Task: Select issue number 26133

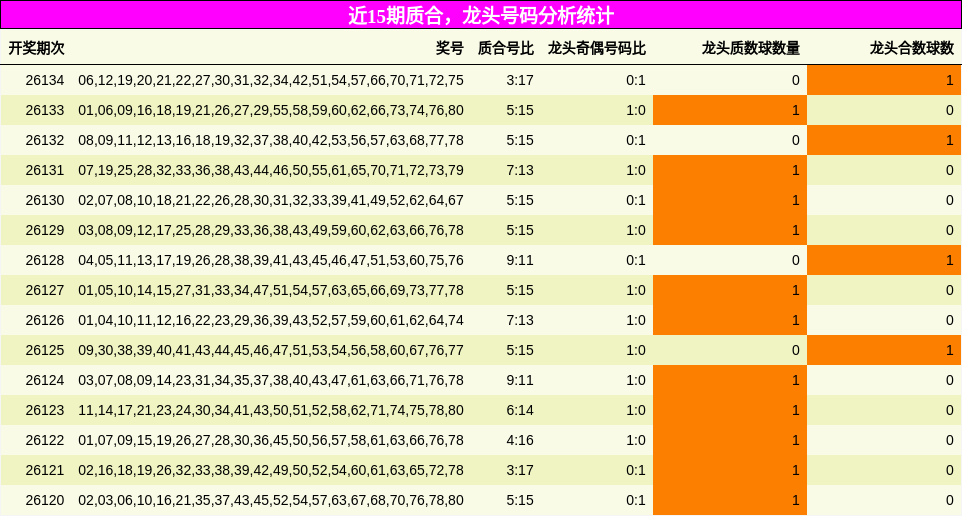Action: (x=45, y=110)
